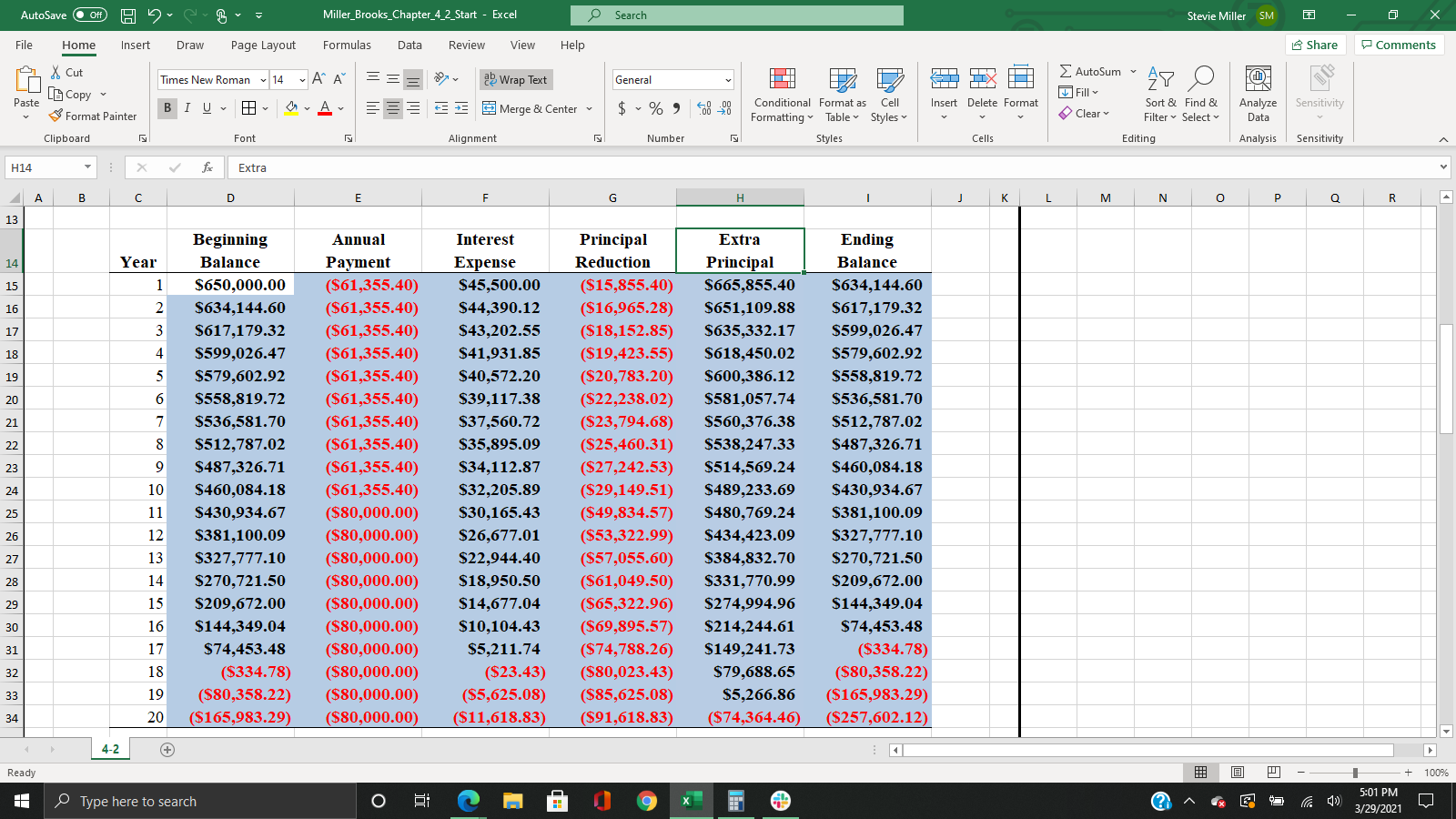
Task: Click the Copy icon
Action: pos(56,94)
